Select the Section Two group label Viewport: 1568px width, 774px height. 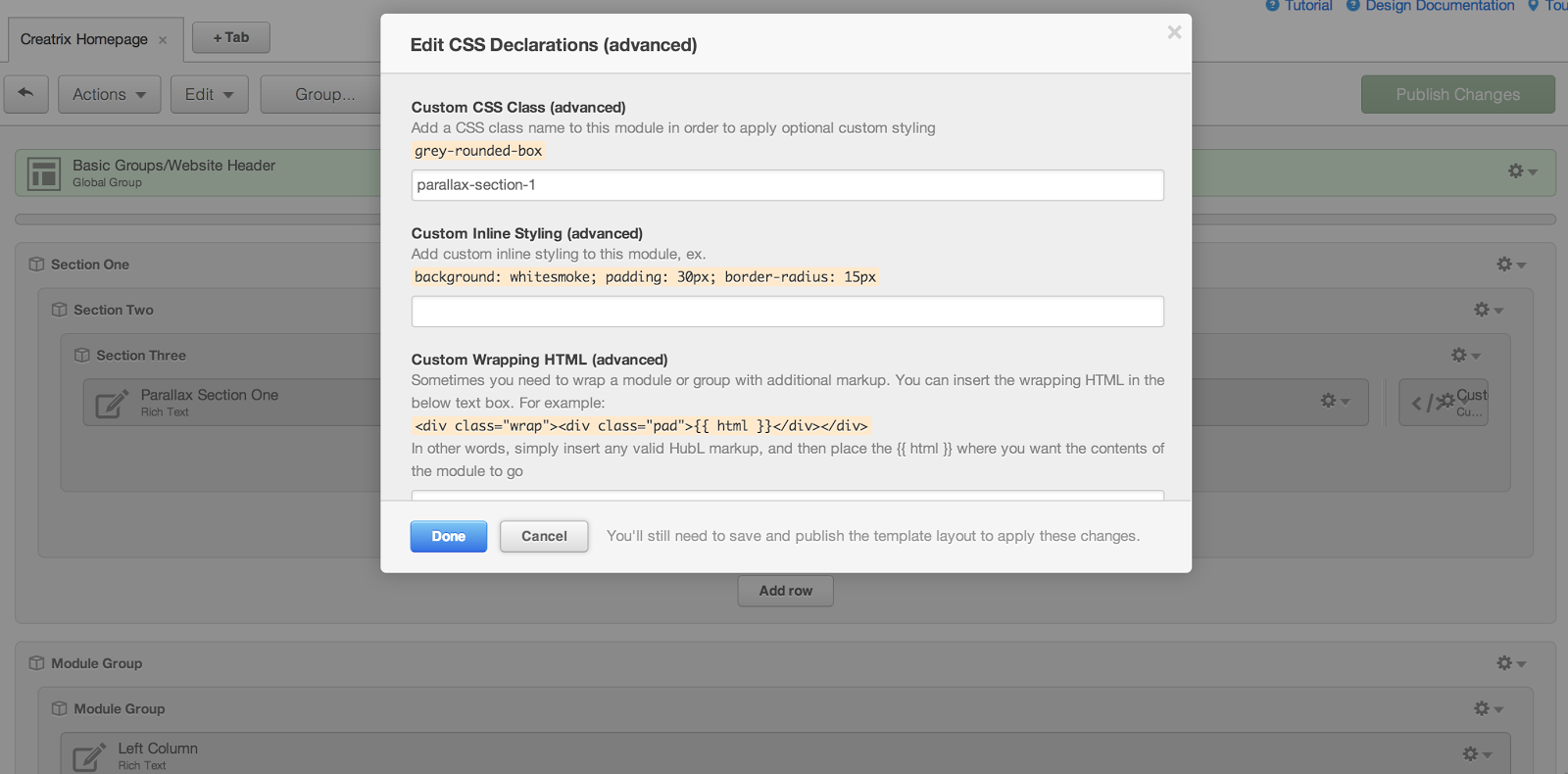point(114,310)
